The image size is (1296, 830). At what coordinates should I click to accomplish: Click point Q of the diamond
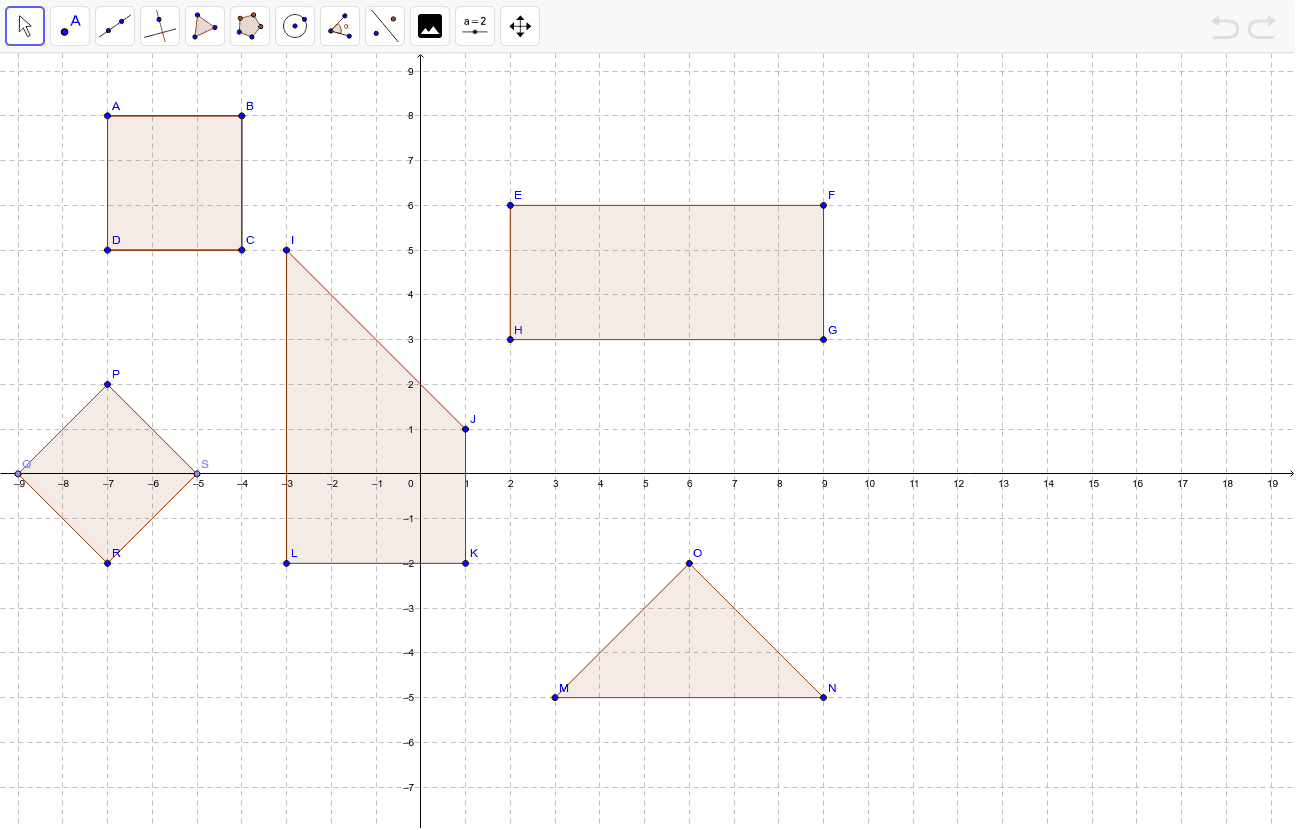coord(18,474)
